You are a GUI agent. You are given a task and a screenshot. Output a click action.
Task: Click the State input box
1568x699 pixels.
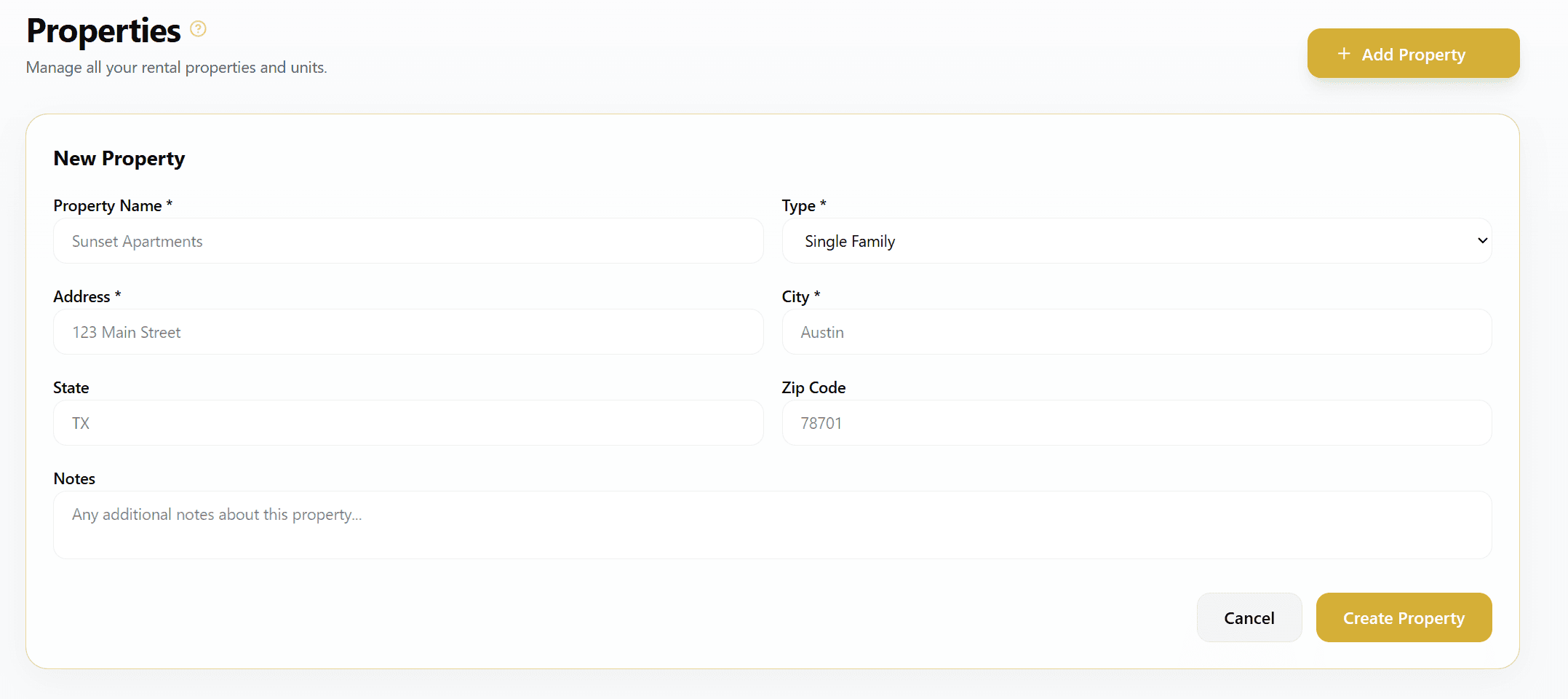(408, 423)
